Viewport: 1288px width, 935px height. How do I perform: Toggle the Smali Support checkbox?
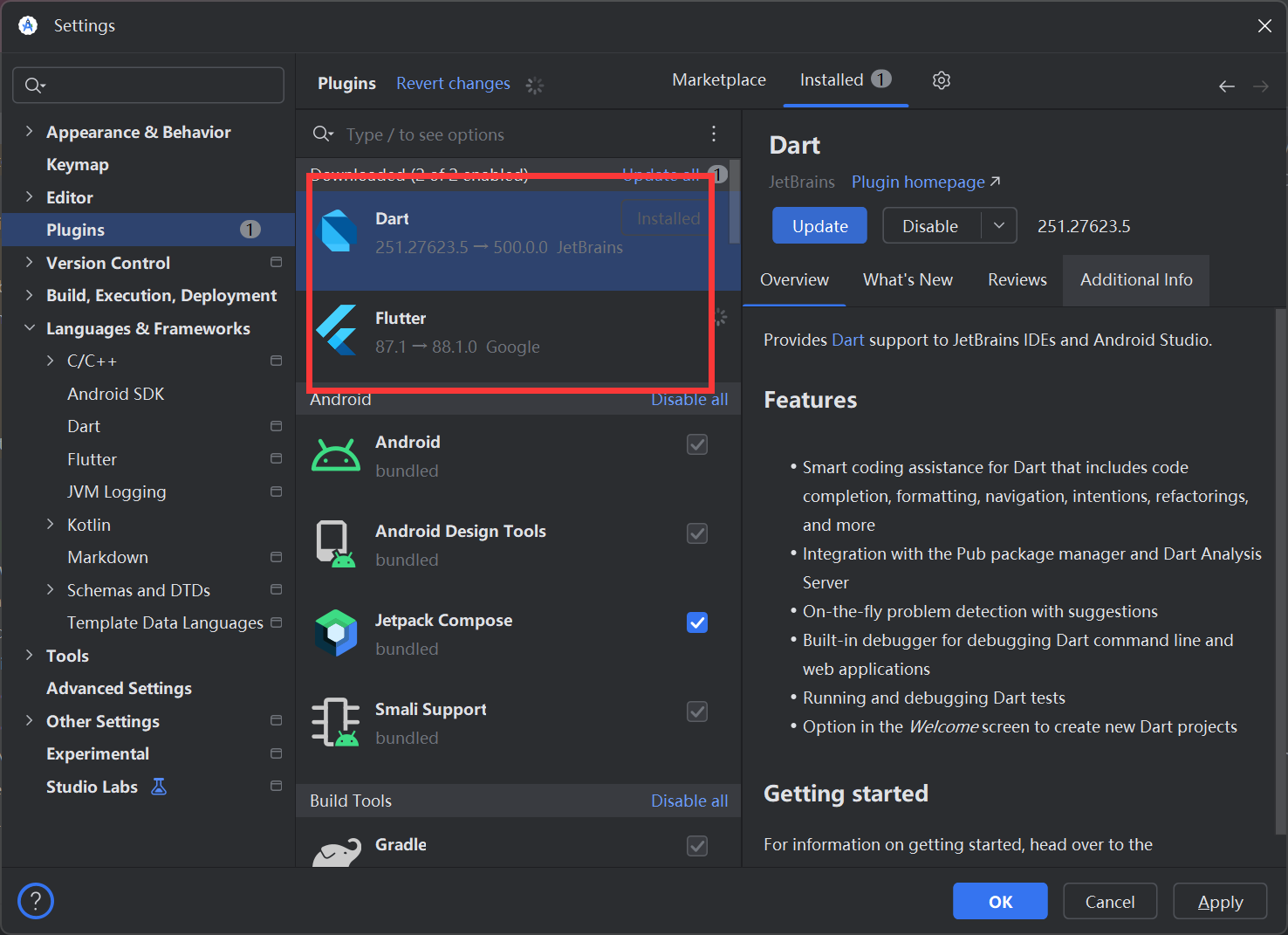[697, 712]
